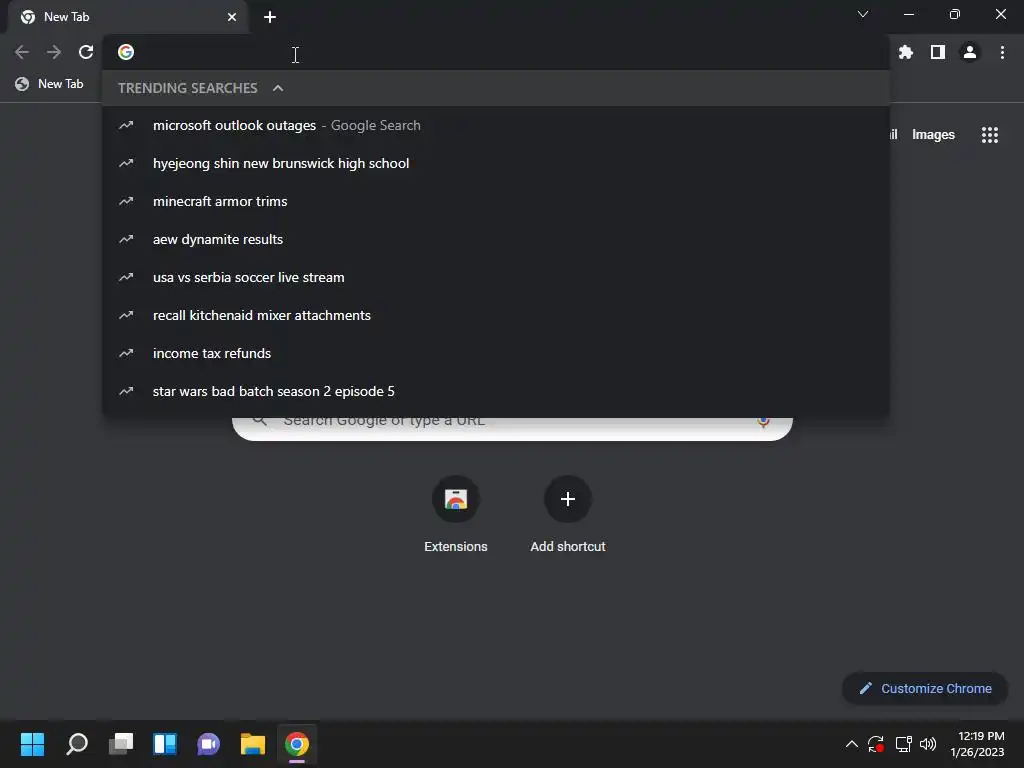Screen dimensions: 1024x768
Task: Select suggestion aew dynamite results
Action: (496, 239)
